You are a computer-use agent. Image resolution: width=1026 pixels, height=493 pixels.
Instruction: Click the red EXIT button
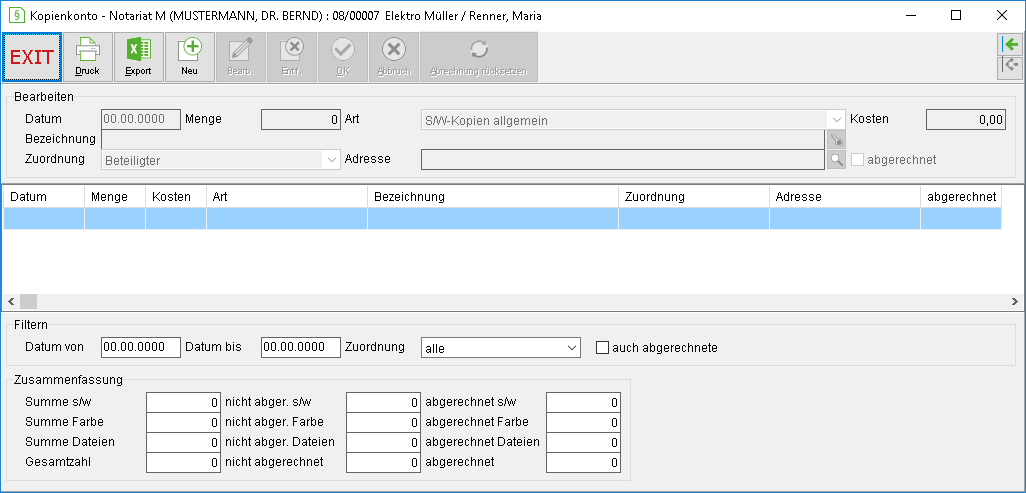click(x=32, y=57)
